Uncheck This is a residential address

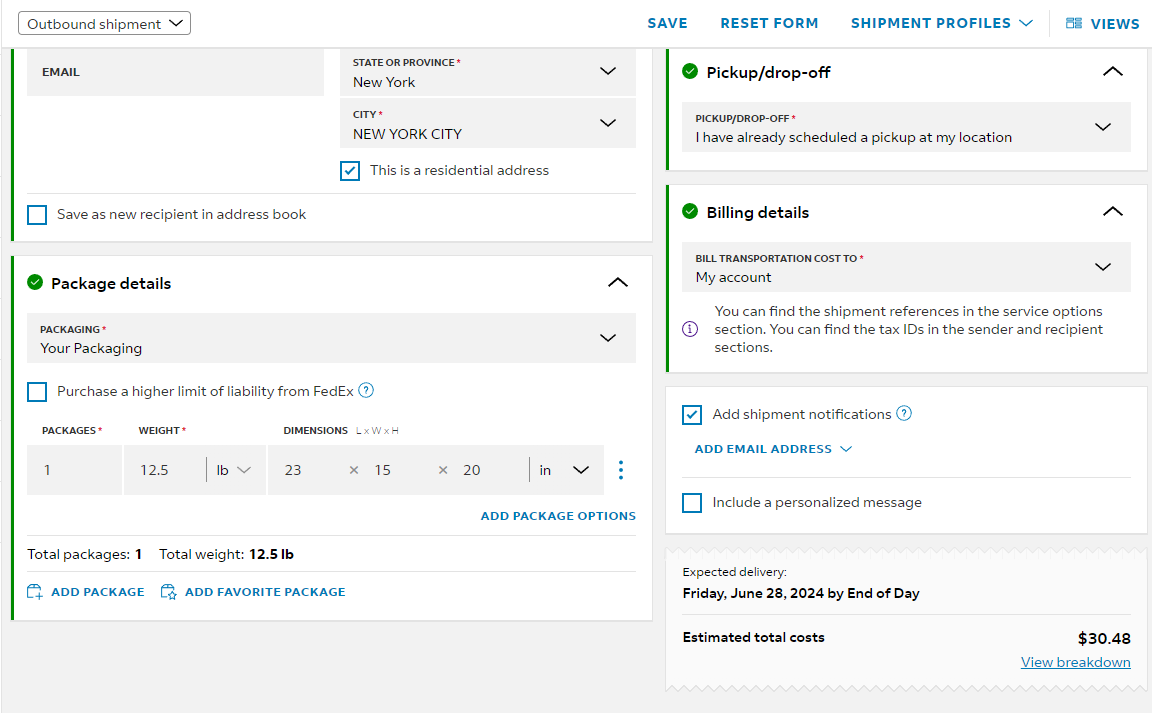point(350,171)
